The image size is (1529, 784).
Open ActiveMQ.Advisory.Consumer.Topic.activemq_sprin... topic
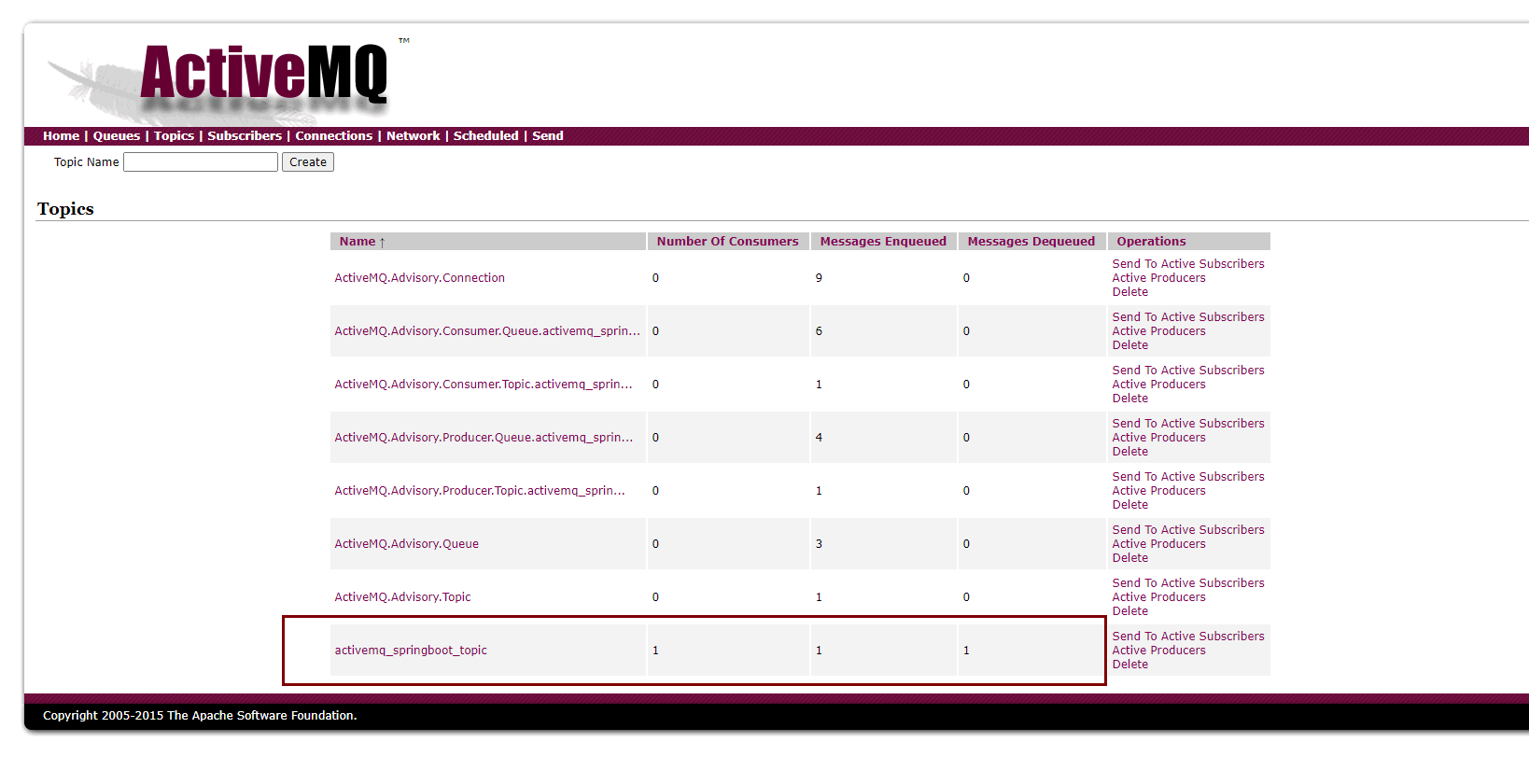(x=484, y=385)
